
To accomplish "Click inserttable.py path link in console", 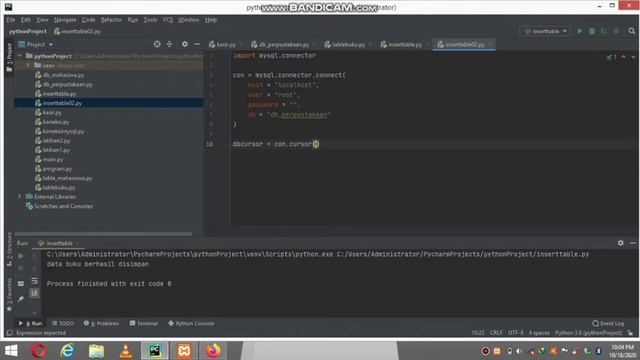I will click(463, 254).
